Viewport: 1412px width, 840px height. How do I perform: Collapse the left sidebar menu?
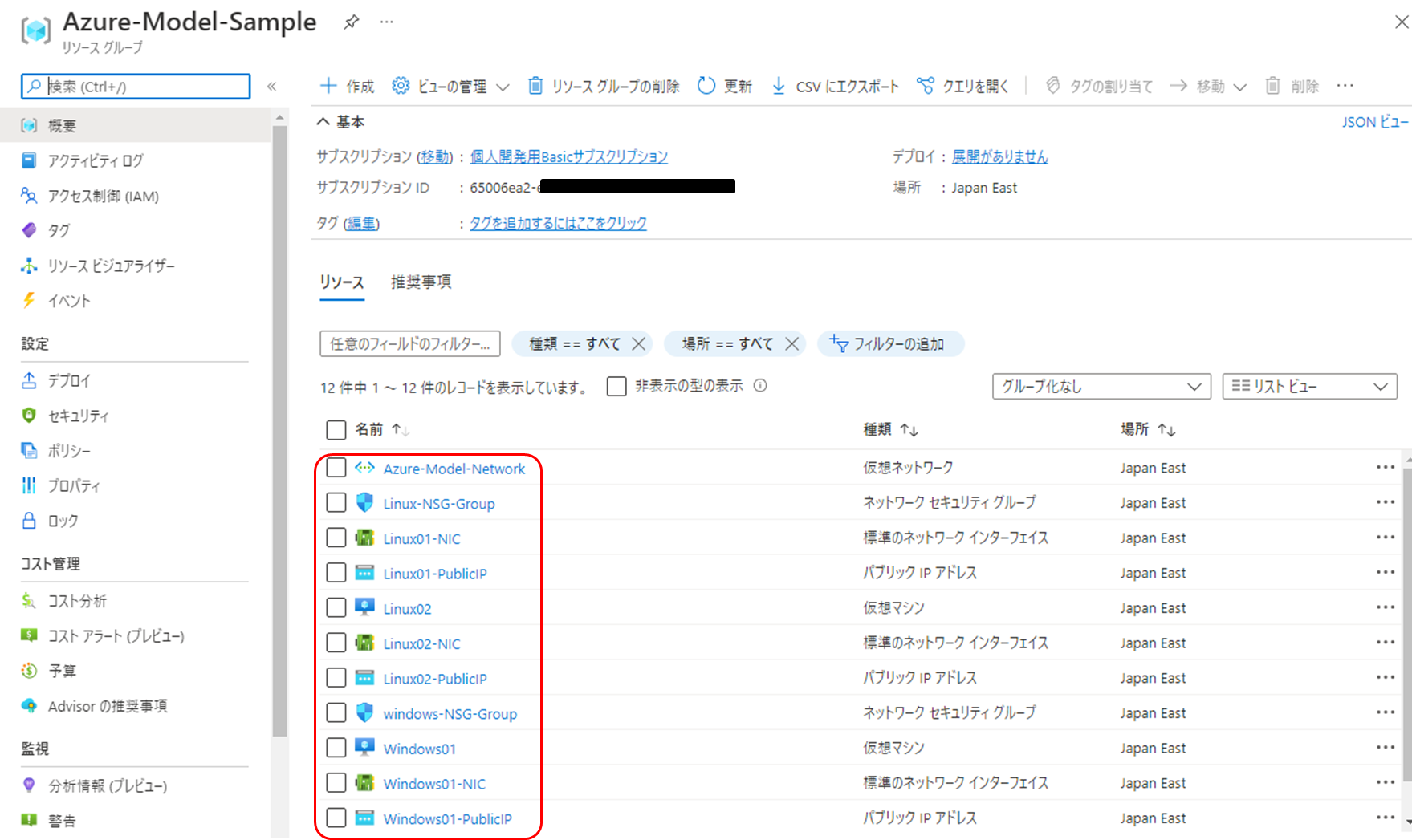point(271,87)
